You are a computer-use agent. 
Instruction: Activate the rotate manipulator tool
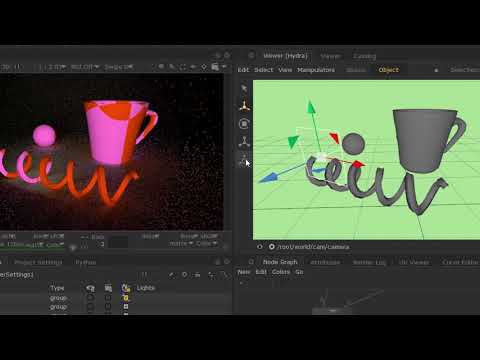[244, 124]
